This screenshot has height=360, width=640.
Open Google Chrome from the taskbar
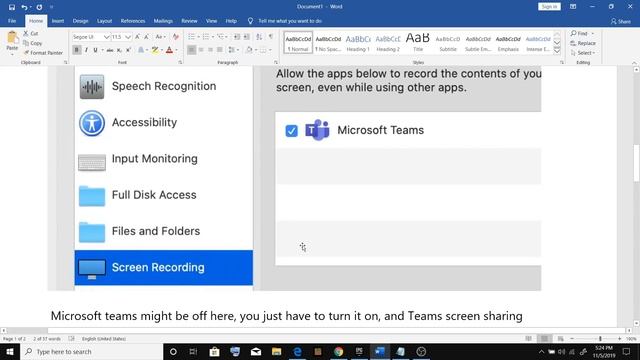pos(338,351)
